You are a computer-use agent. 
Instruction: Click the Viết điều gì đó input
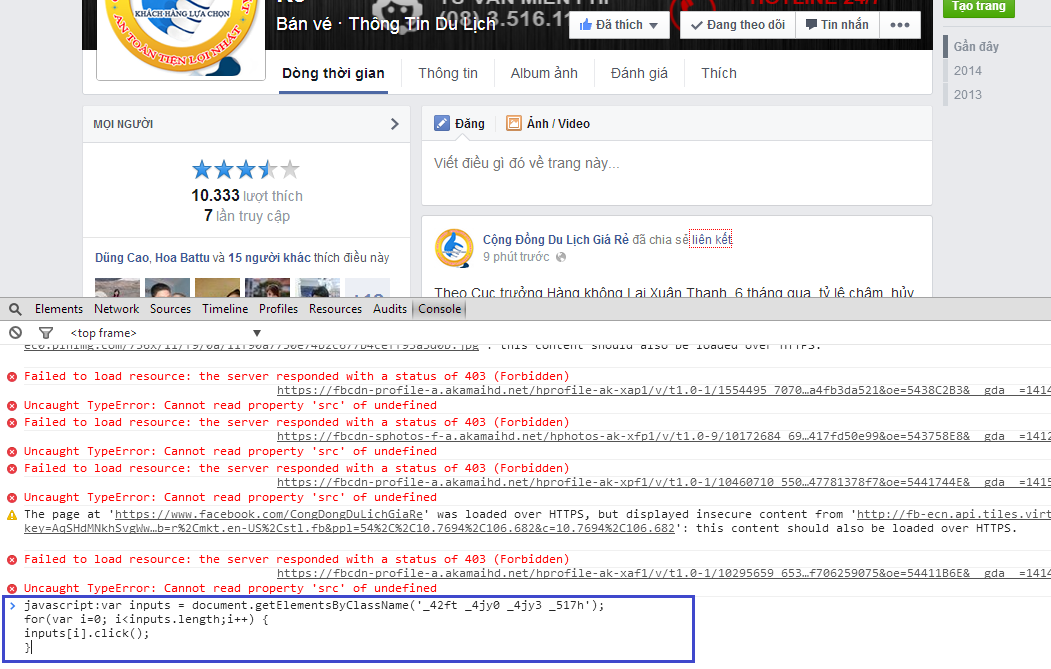tap(676, 172)
